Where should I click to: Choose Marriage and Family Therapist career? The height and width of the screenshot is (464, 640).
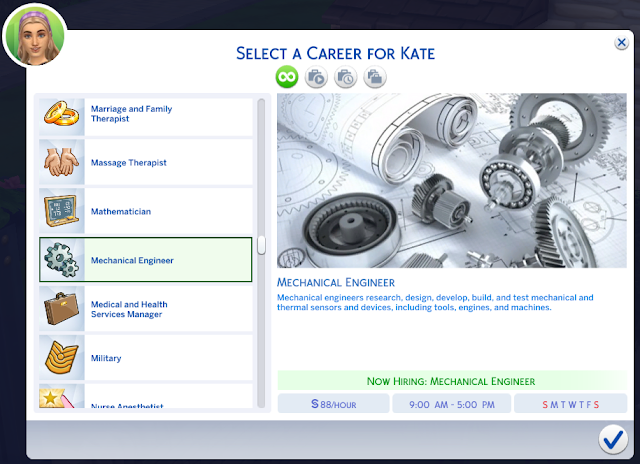click(146, 116)
